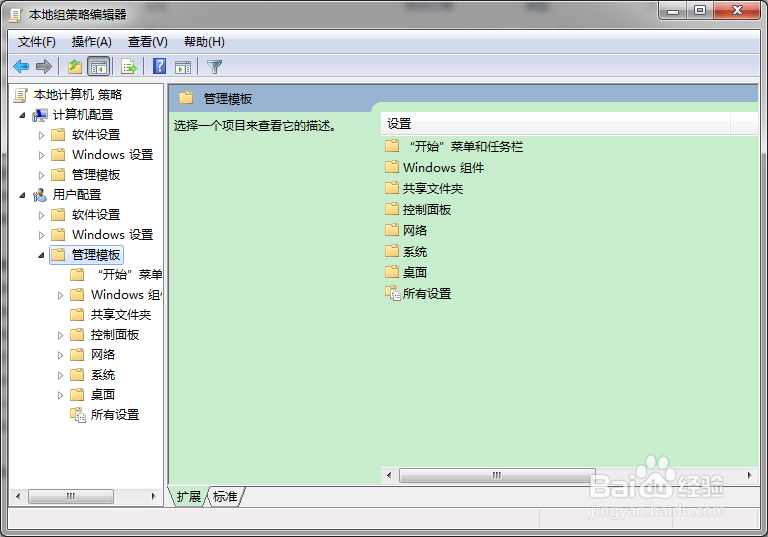
Task: Click the 计算机配置 computer icon in tree
Action: point(40,115)
